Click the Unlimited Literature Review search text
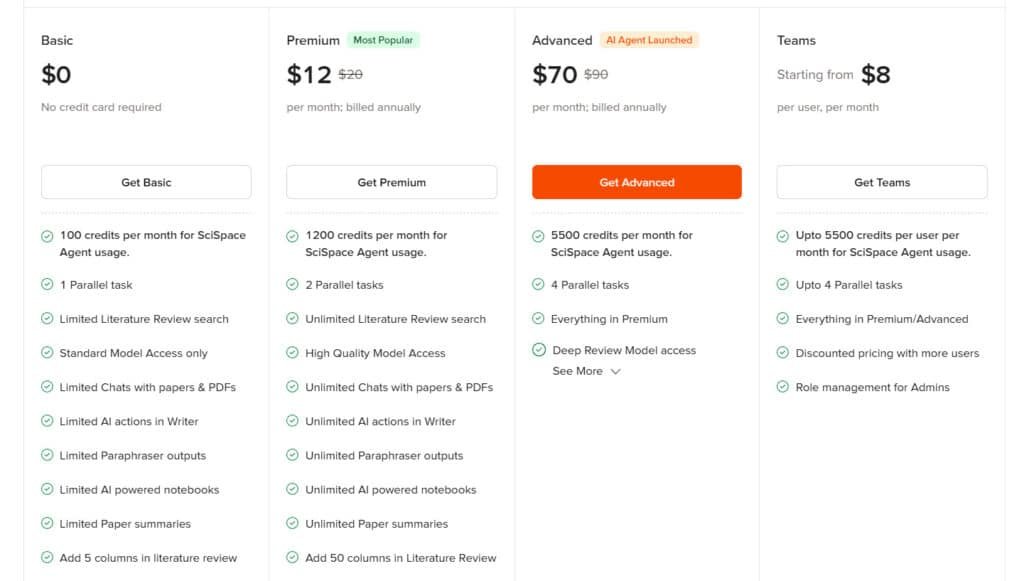Viewport: 1024px width, 581px height. pyautogui.click(x=395, y=319)
